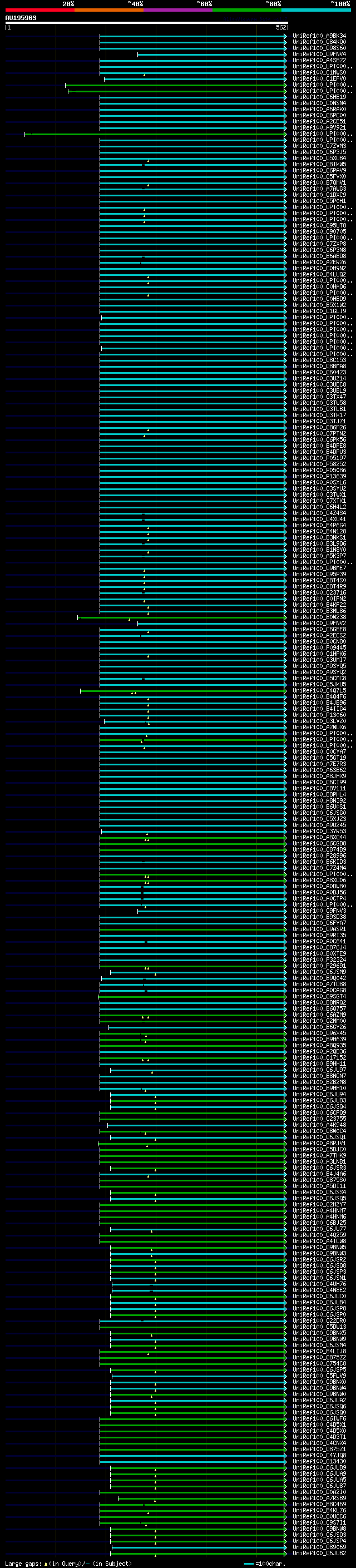Select hit label UniRef100_B8C469

coord(319,1504)
